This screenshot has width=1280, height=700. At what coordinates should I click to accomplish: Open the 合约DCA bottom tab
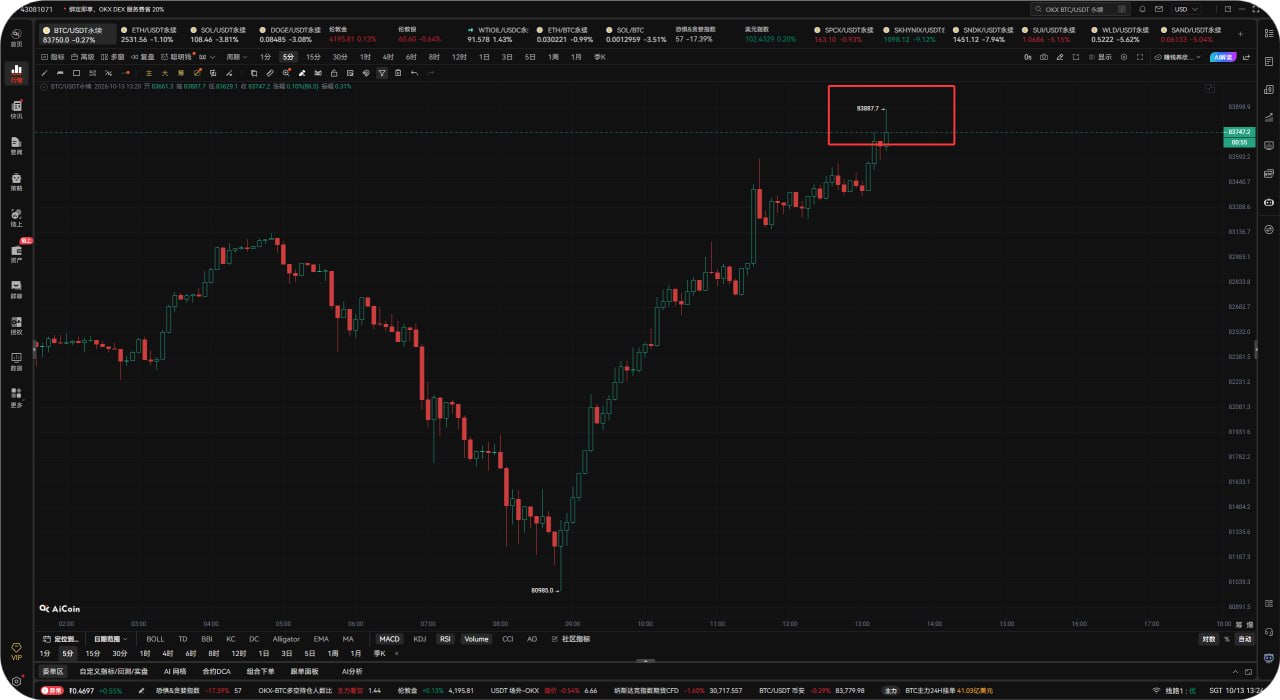[217, 671]
